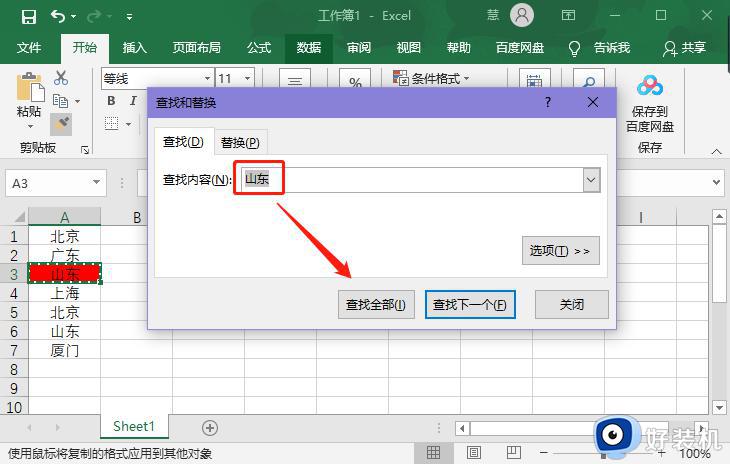730x464 pixels.
Task: Select row 7 header
Action: click(x=14, y=350)
